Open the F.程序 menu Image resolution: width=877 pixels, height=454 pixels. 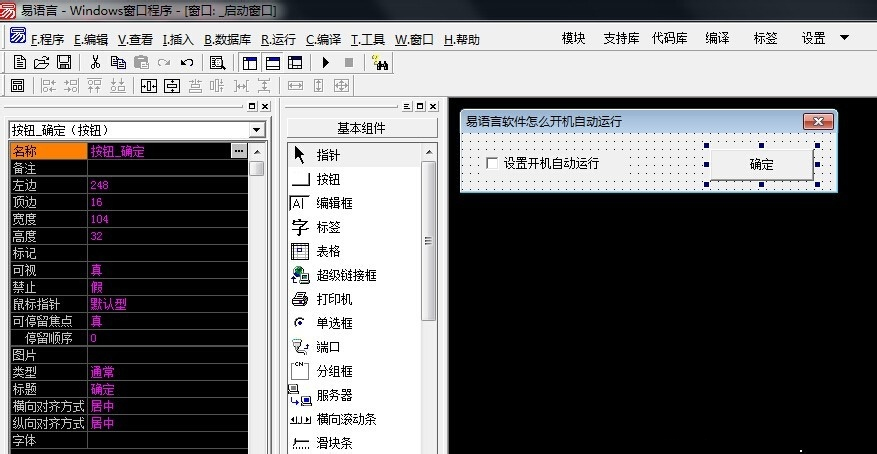coord(48,40)
